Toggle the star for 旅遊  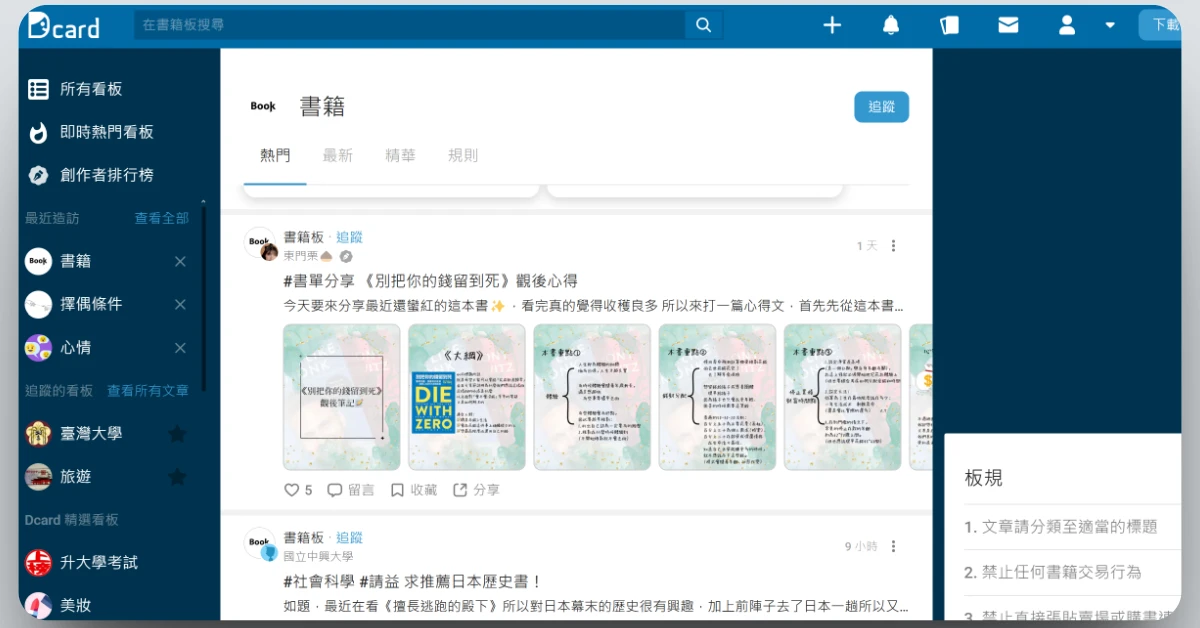click(177, 477)
